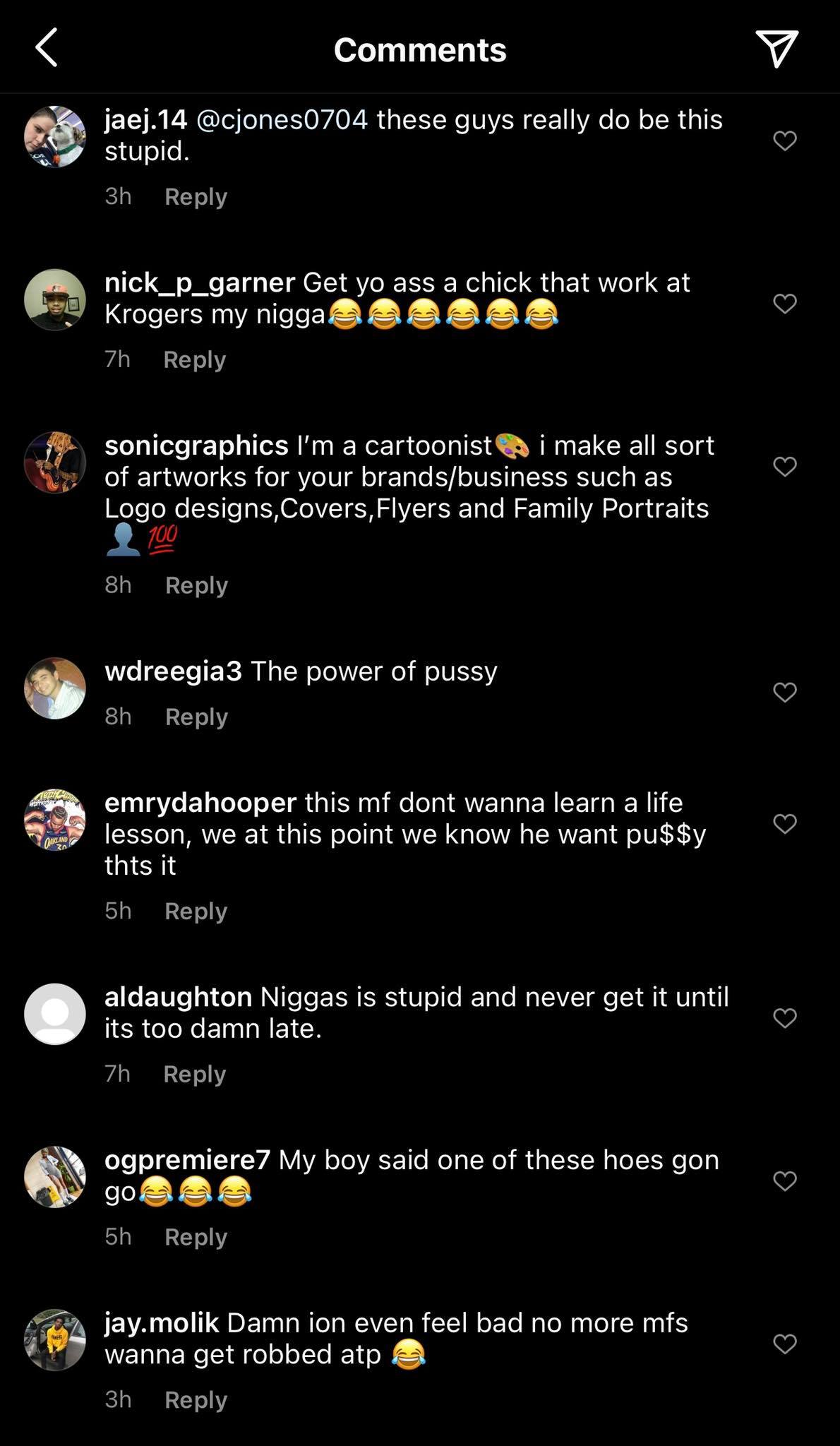Screen dimensions: 840x1446
Task: Tap the back arrow icon
Action: pos(47,49)
